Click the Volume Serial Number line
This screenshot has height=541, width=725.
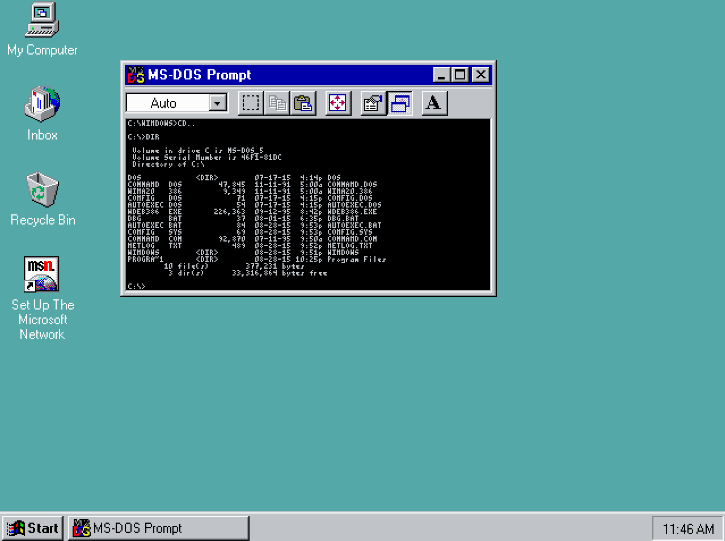[207, 157]
